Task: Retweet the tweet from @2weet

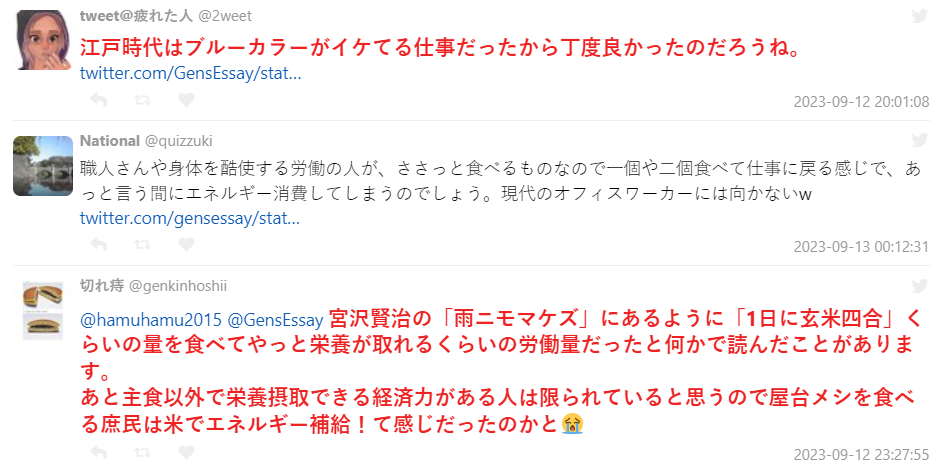Action: [142, 100]
